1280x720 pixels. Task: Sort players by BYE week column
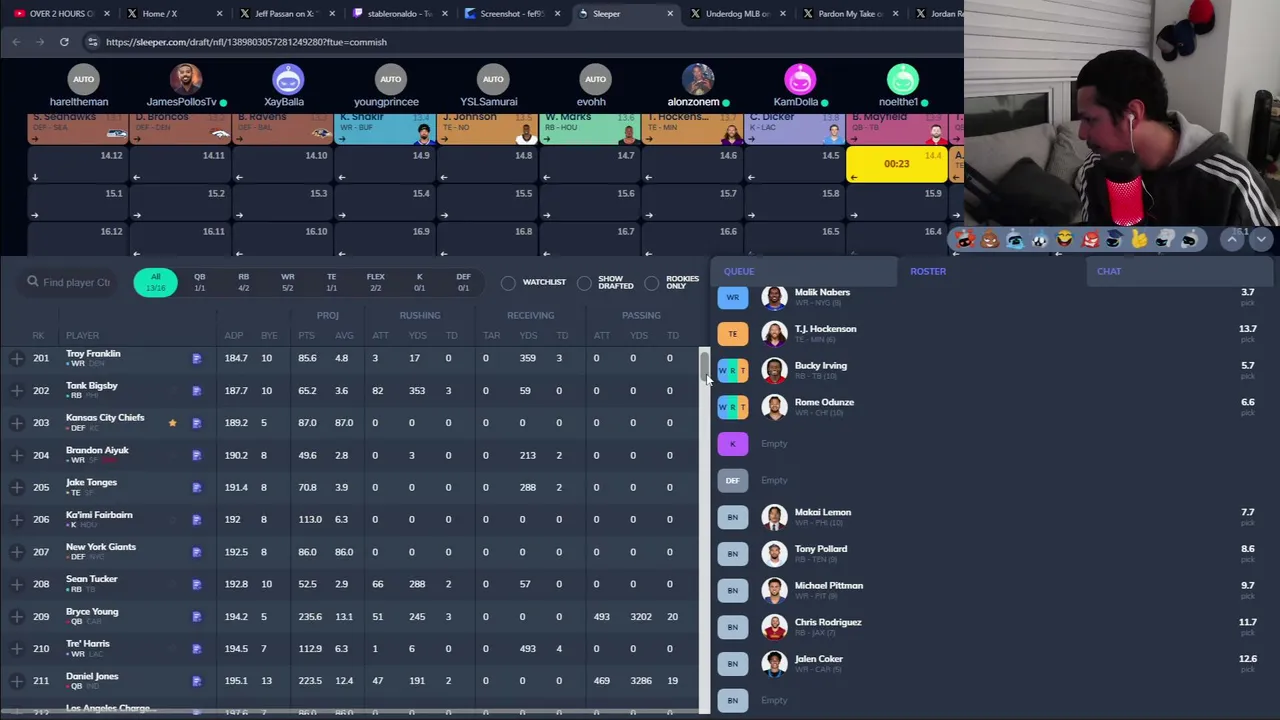(x=269, y=336)
